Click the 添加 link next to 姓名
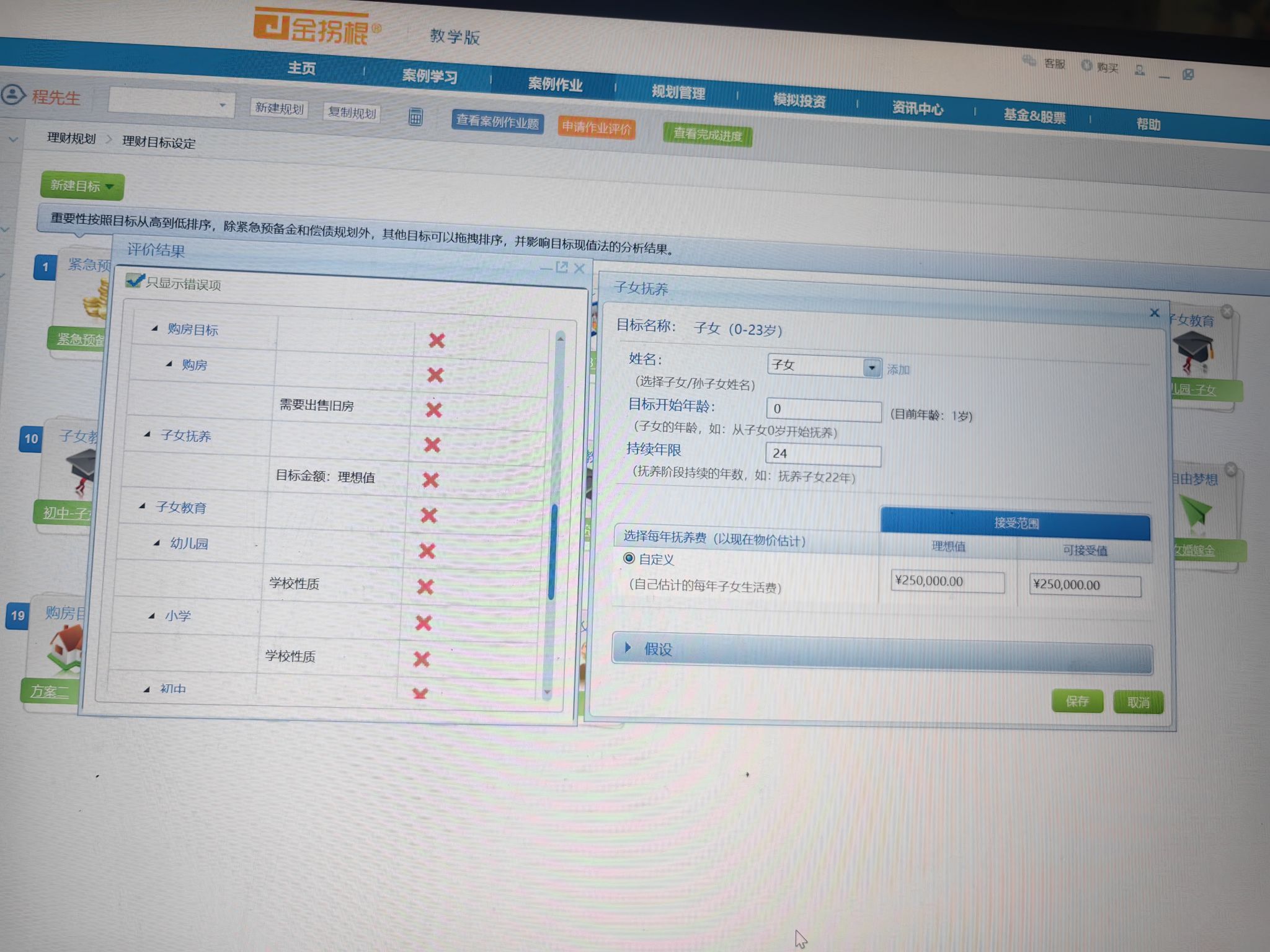The height and width of the screenshot is (952, 1270). [x=899, y=370]
